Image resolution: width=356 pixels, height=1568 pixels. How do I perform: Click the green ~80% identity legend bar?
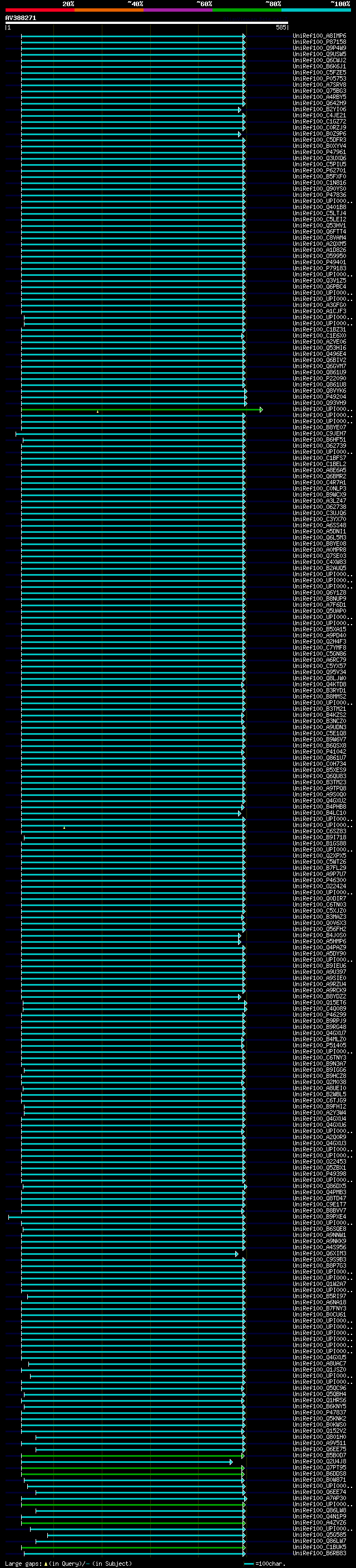point(247,10)
